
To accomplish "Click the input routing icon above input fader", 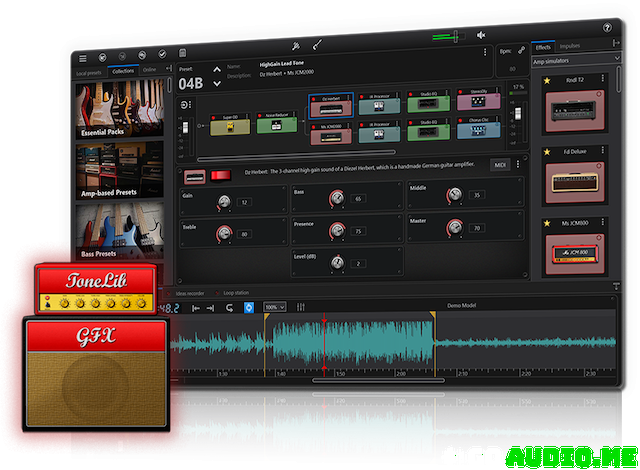I will (185, 105).
